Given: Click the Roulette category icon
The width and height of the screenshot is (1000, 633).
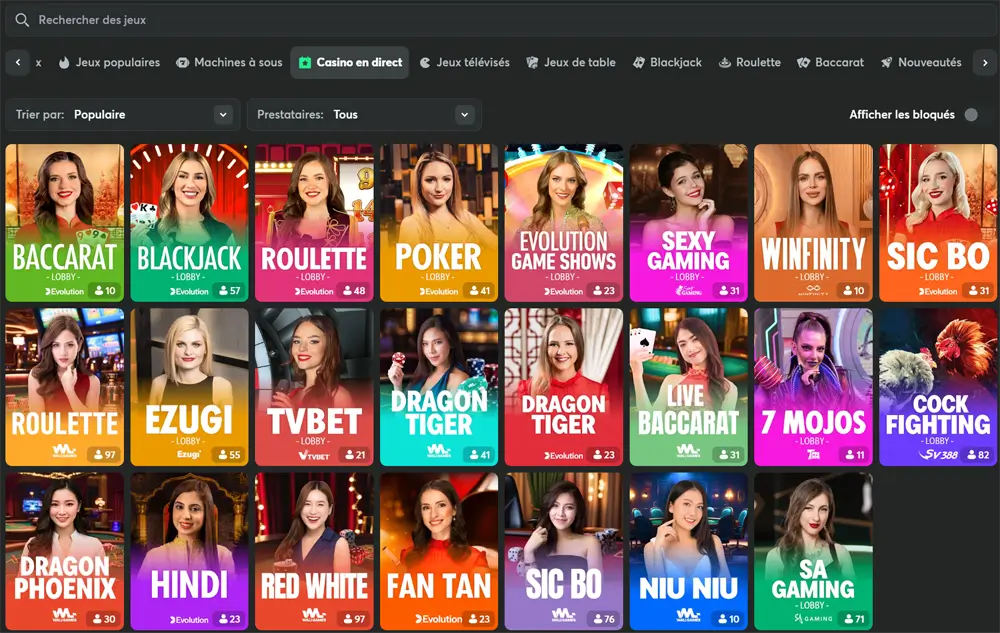Looking at the screenshot, I should click(725, 62).
